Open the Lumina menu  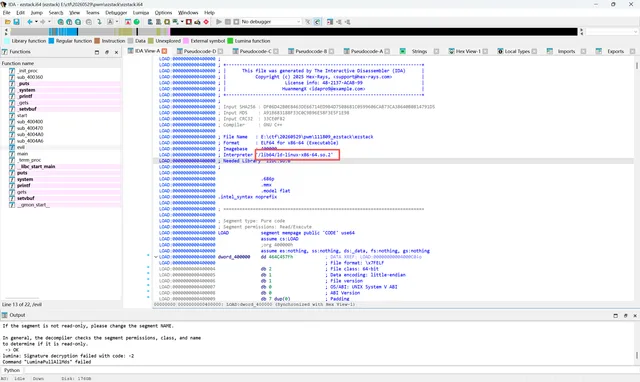coord(141,13)
